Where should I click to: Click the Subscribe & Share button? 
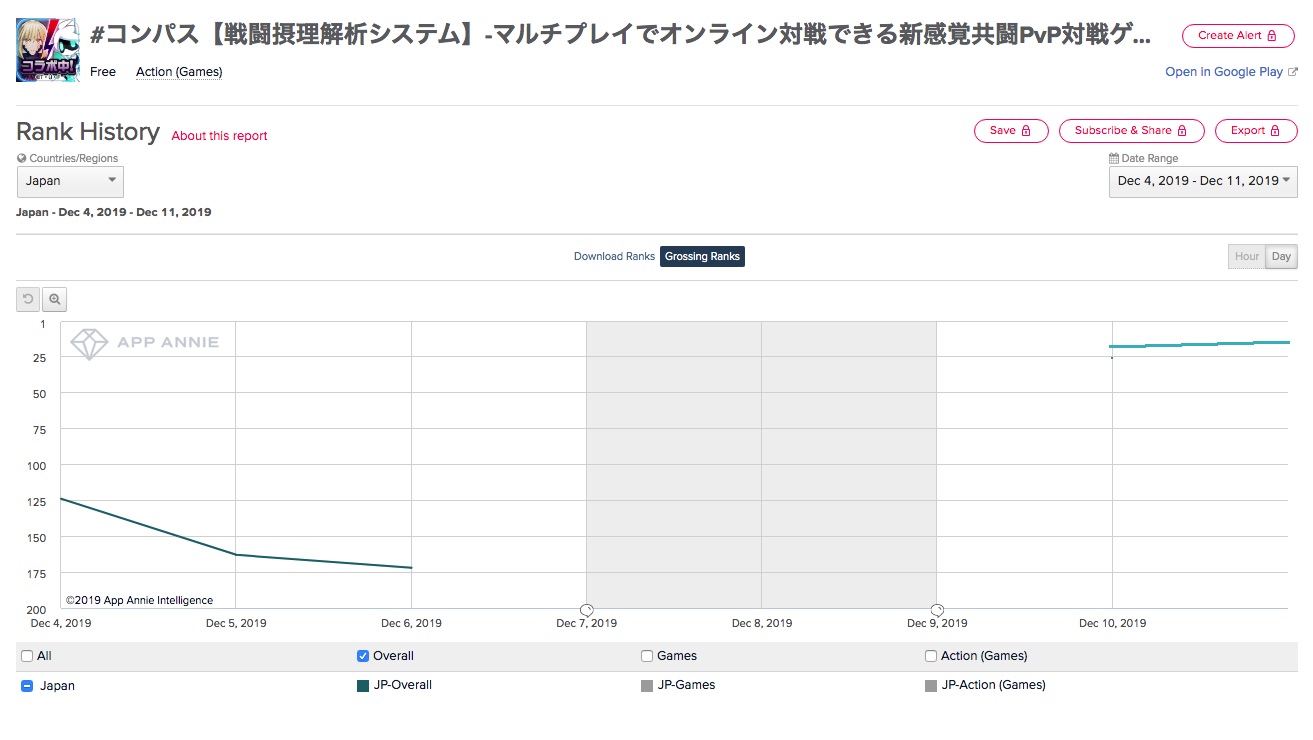tap(1131, 131)
